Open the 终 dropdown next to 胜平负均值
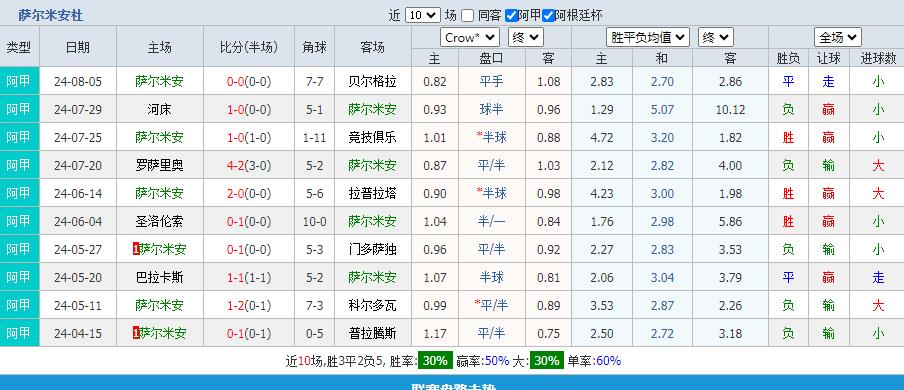Viewport: 904px width, 390px height. pos(715,38)
